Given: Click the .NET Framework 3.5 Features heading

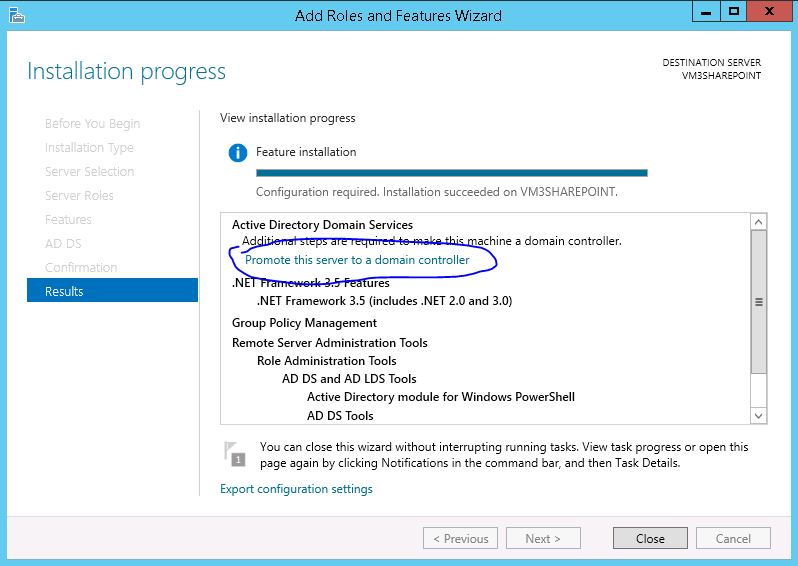Looking at the screenshot, I should coord(310,282).
